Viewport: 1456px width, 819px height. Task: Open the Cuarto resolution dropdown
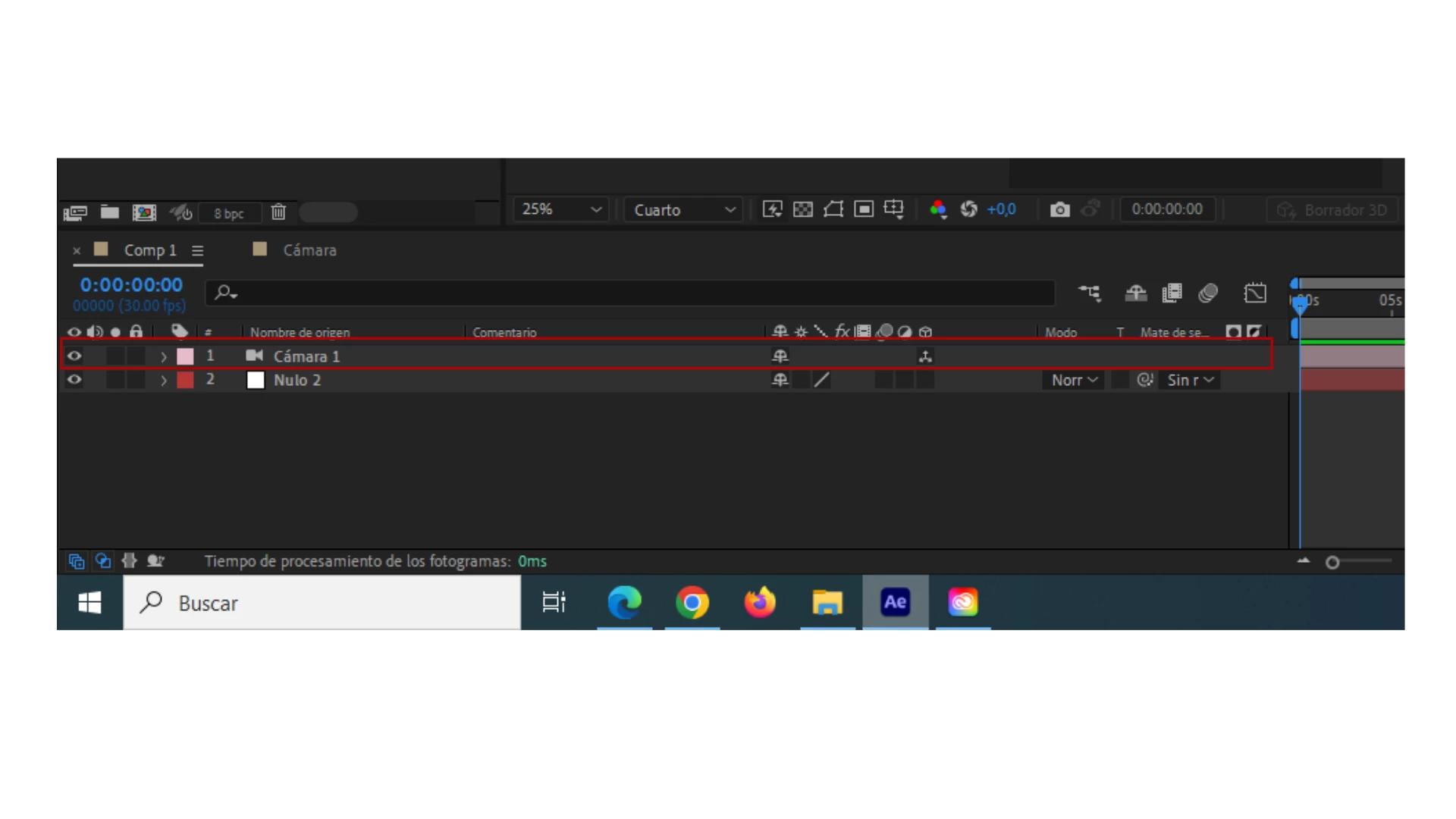pos(684,210)
